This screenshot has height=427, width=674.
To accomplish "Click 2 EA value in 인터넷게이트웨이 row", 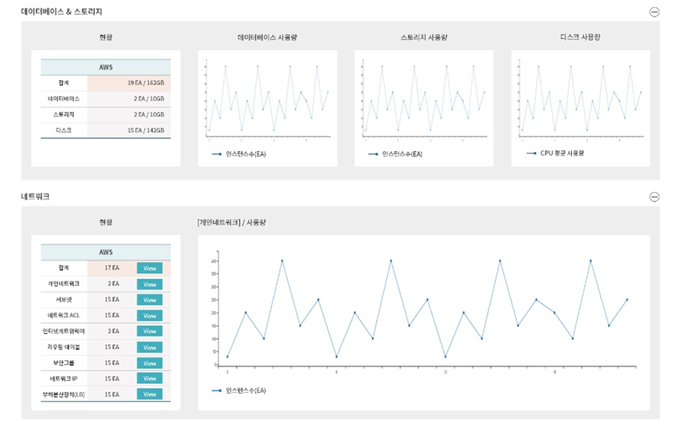I will [113, 331].
